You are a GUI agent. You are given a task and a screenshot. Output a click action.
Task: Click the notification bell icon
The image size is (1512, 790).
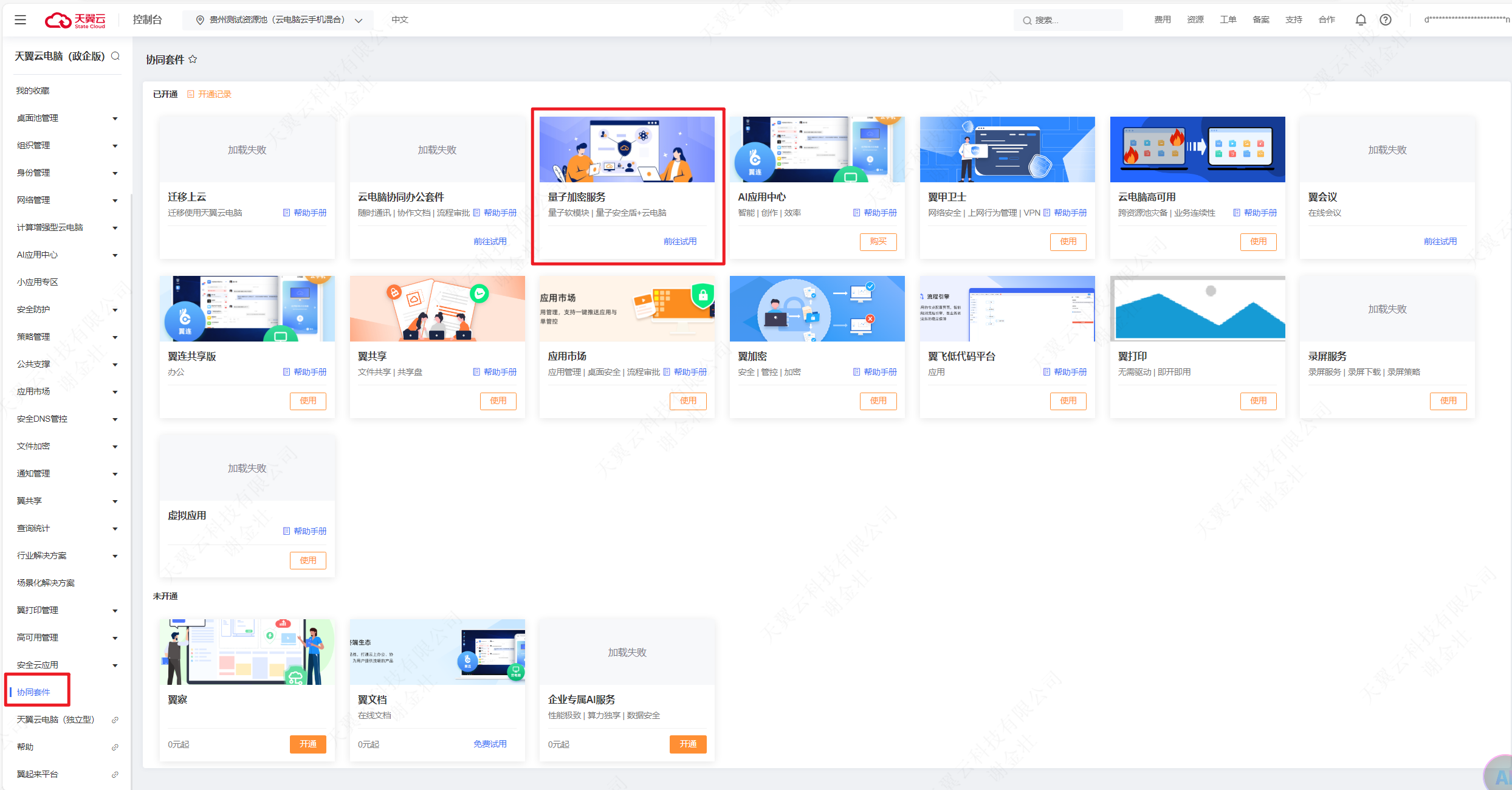[1361, 20]
